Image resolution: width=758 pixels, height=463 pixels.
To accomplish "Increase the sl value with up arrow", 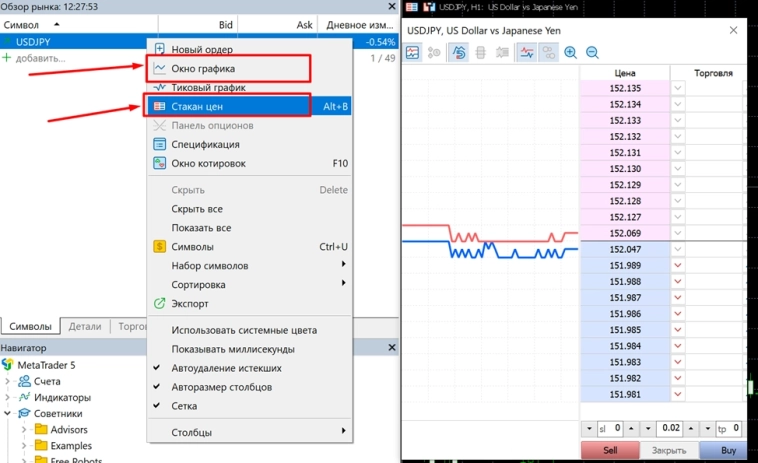I will pyautogui.click(x=631, y=428).
